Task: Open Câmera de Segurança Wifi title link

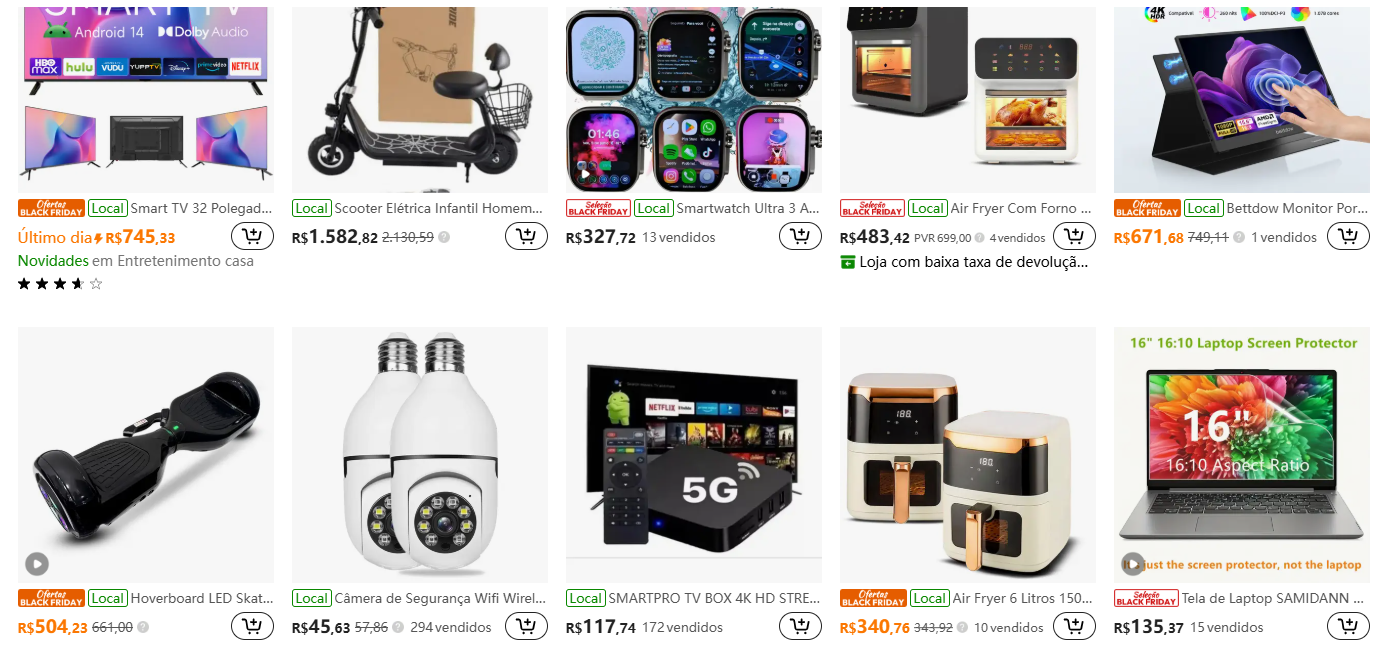Action: 441,599
